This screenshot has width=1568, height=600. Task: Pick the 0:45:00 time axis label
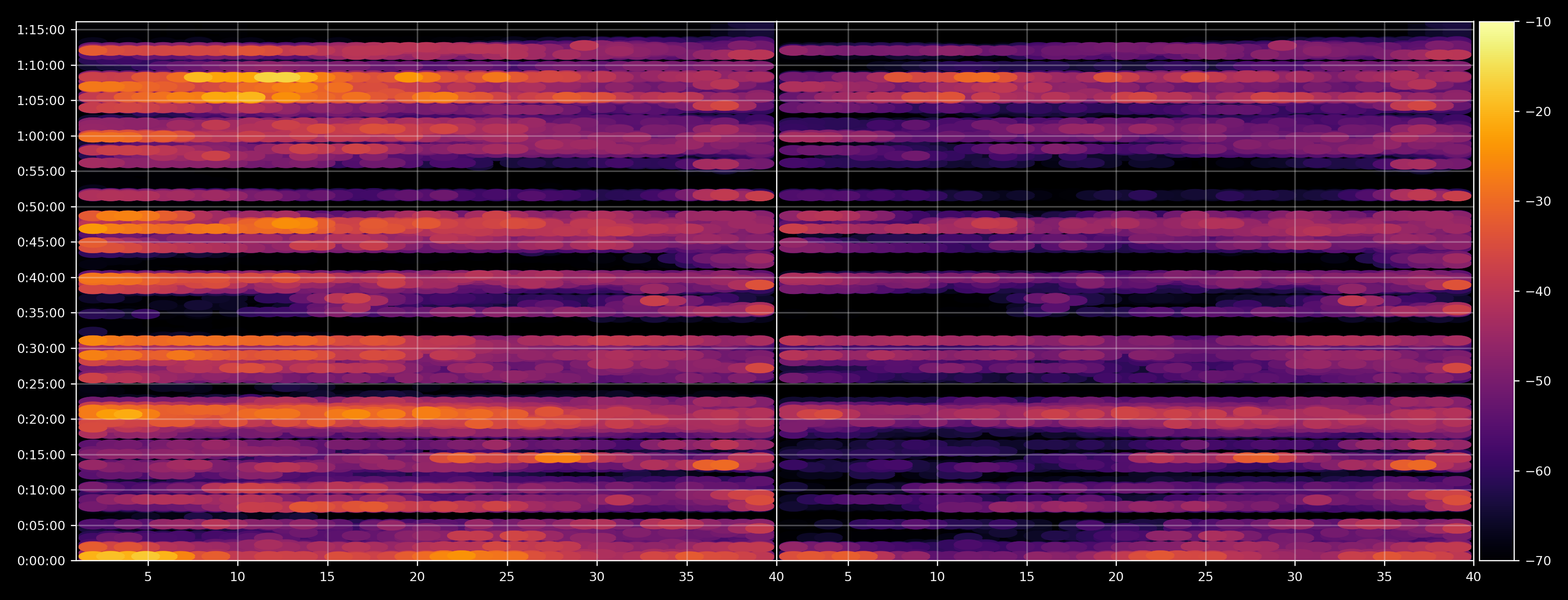click(41, 243)
